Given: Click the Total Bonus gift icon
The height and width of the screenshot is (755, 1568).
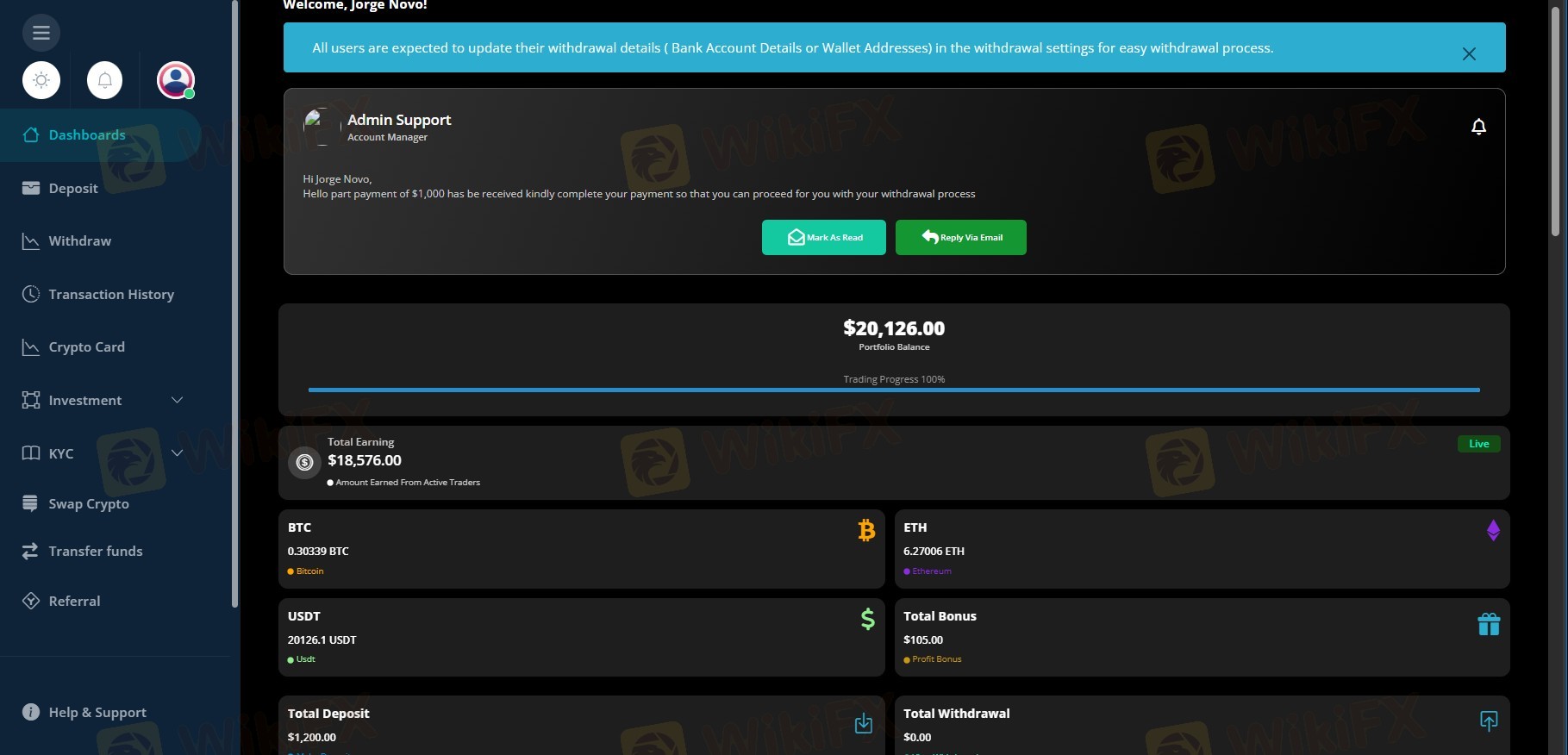Looking at the screenshot, I should click(x=1489, y=624).
